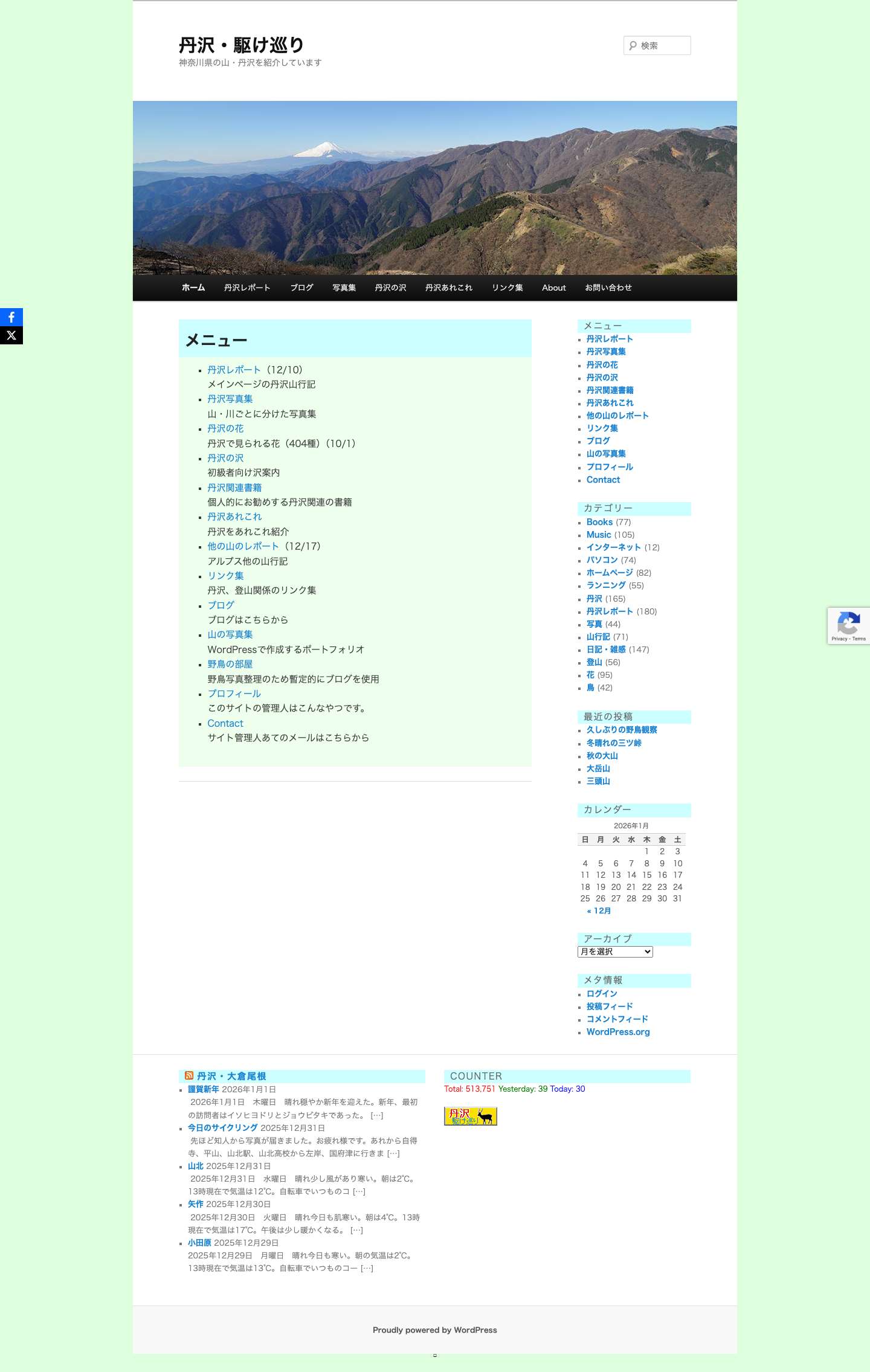Viewport: 870px width, 1372px height.
Task: Click the ログイン link
Action: pos(602,994)
